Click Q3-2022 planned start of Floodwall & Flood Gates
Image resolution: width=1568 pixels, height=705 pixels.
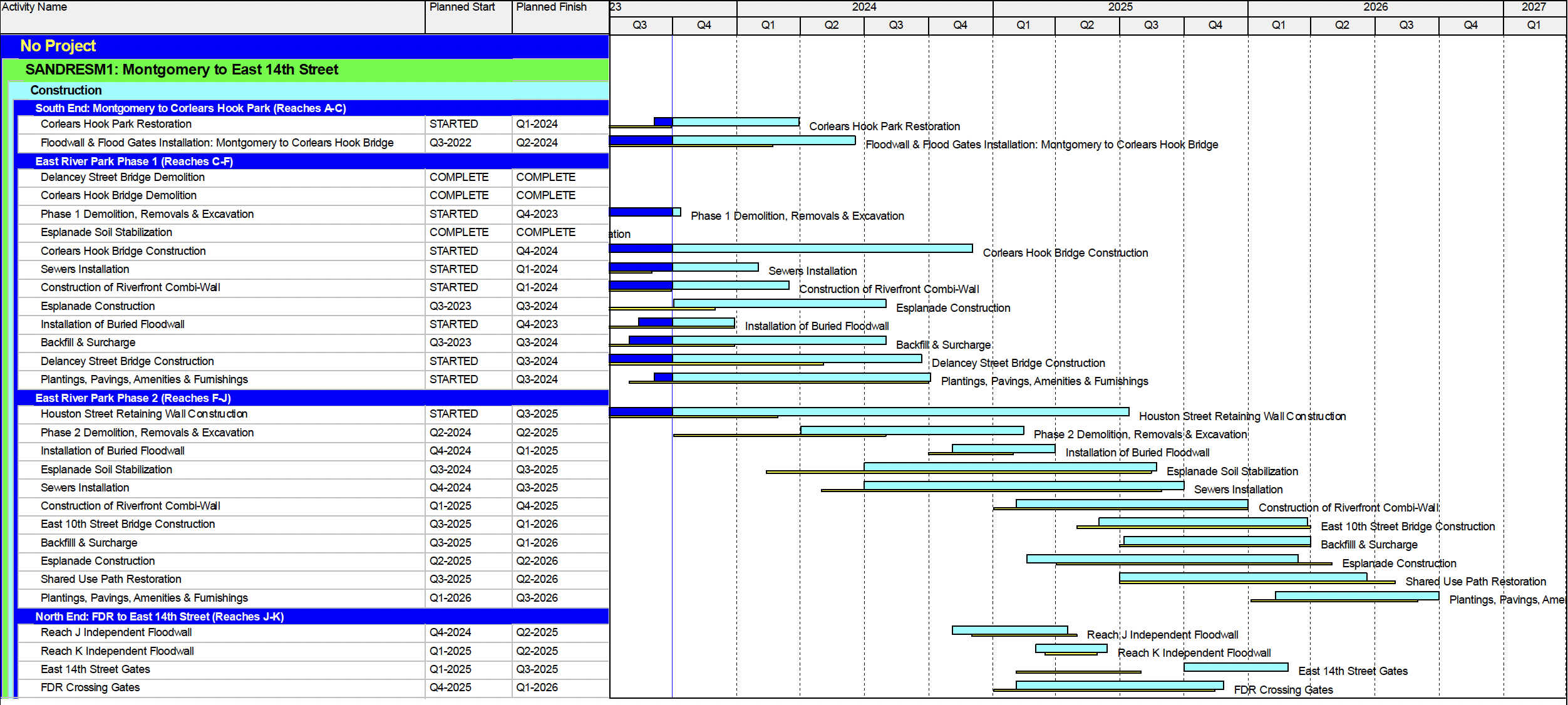[450, 143]
